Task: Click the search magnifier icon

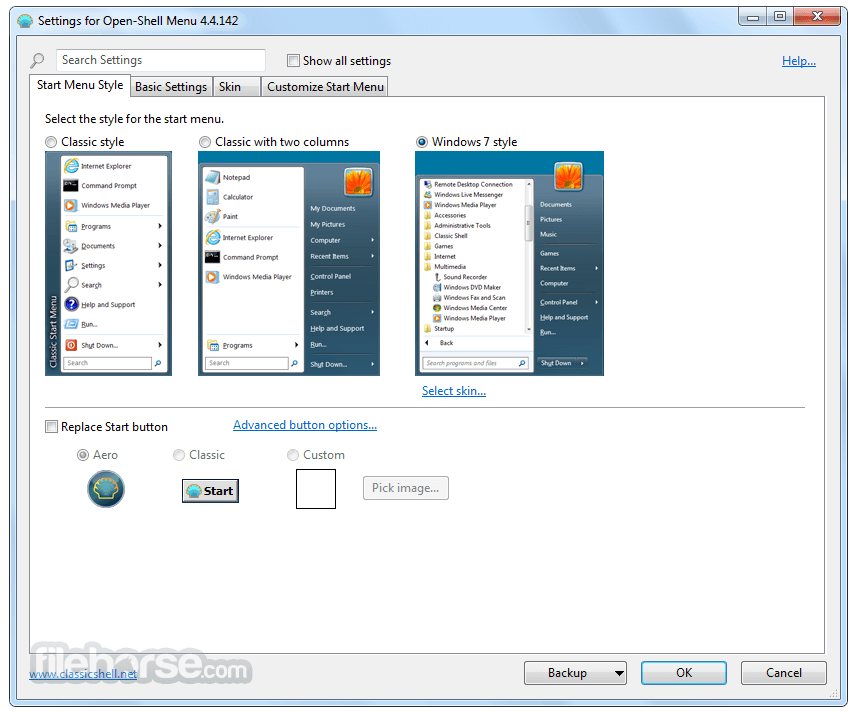Action: click(x=37, y=60)
